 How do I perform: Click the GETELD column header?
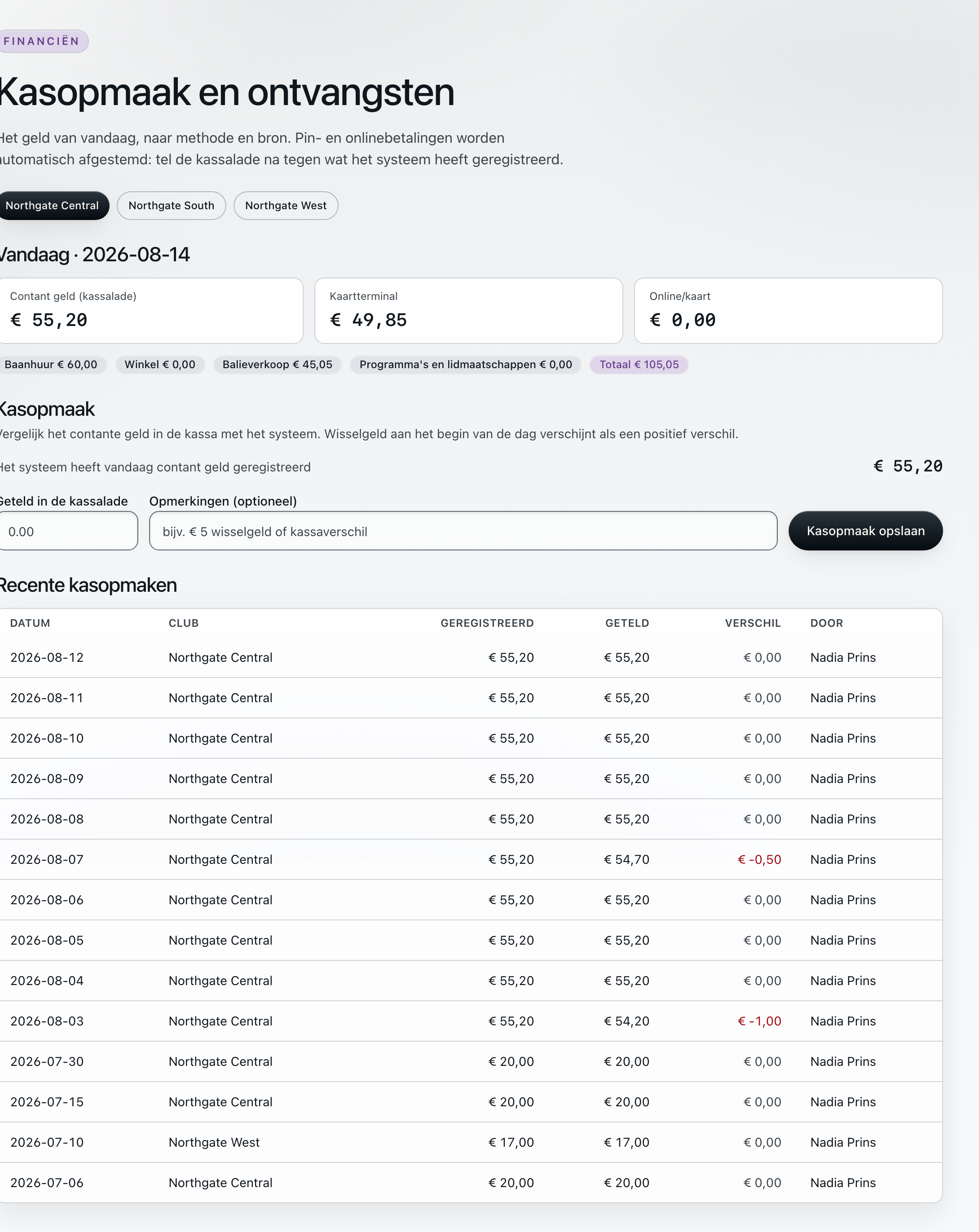click(x=627, y=624)
